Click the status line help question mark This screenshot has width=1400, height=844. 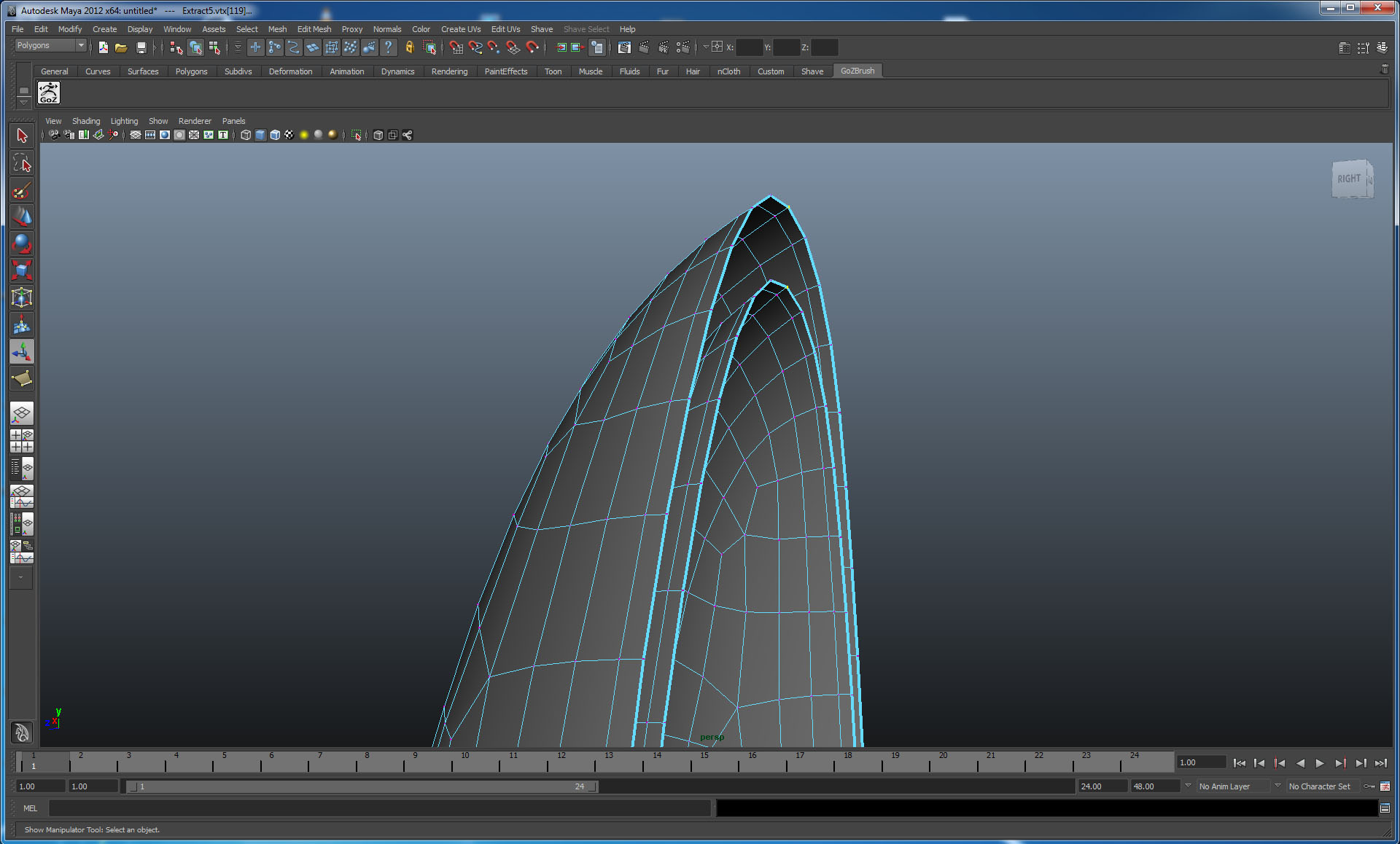point(389,47)
